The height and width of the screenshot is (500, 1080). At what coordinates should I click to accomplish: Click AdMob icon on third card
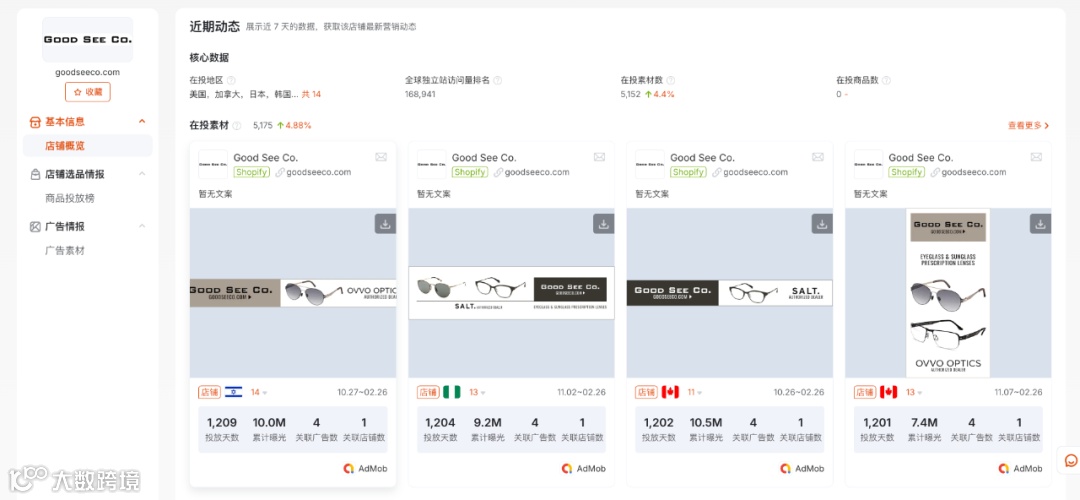tap(785, 468)
